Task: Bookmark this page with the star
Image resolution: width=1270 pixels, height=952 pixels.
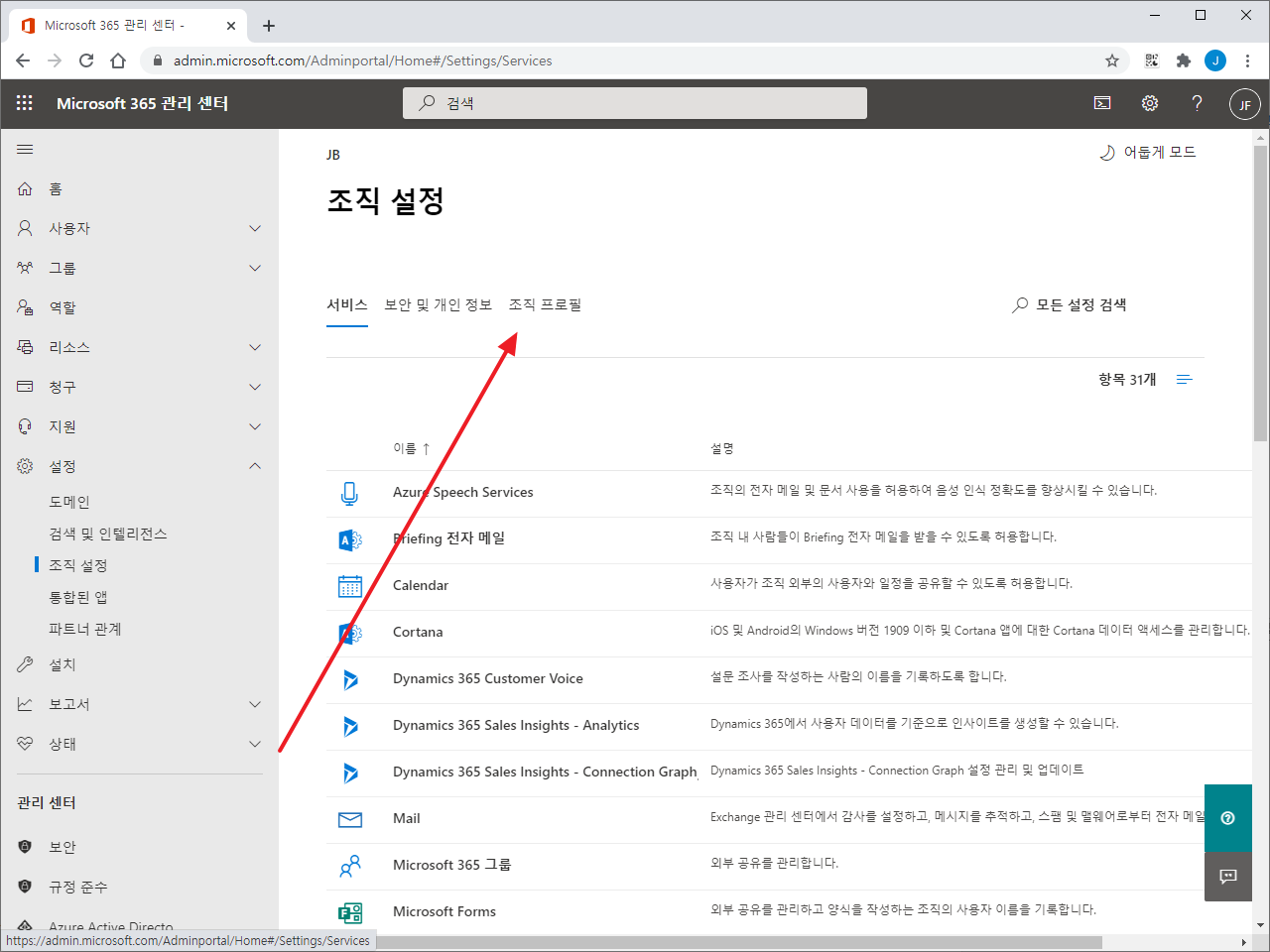Action: (1112, 60)
